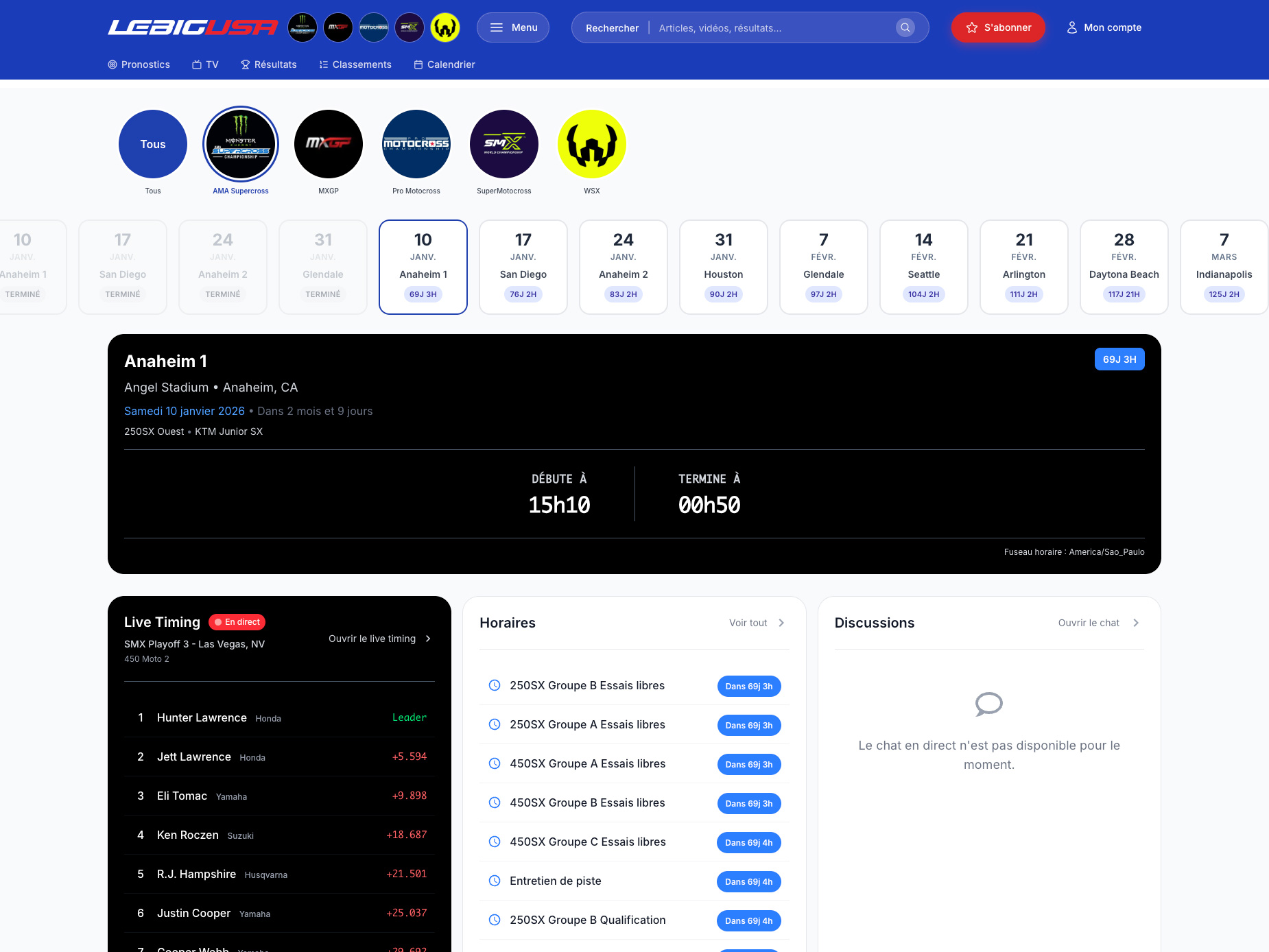Select the AMA Supercross championship logo
The image size is (1269, 952).
(241, 144)
